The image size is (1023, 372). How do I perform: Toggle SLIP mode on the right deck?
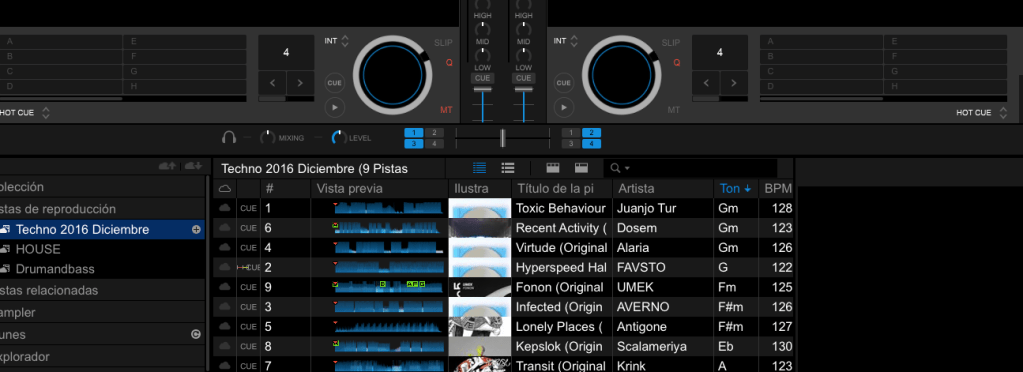pyautogui.click(x=671, y=43)
